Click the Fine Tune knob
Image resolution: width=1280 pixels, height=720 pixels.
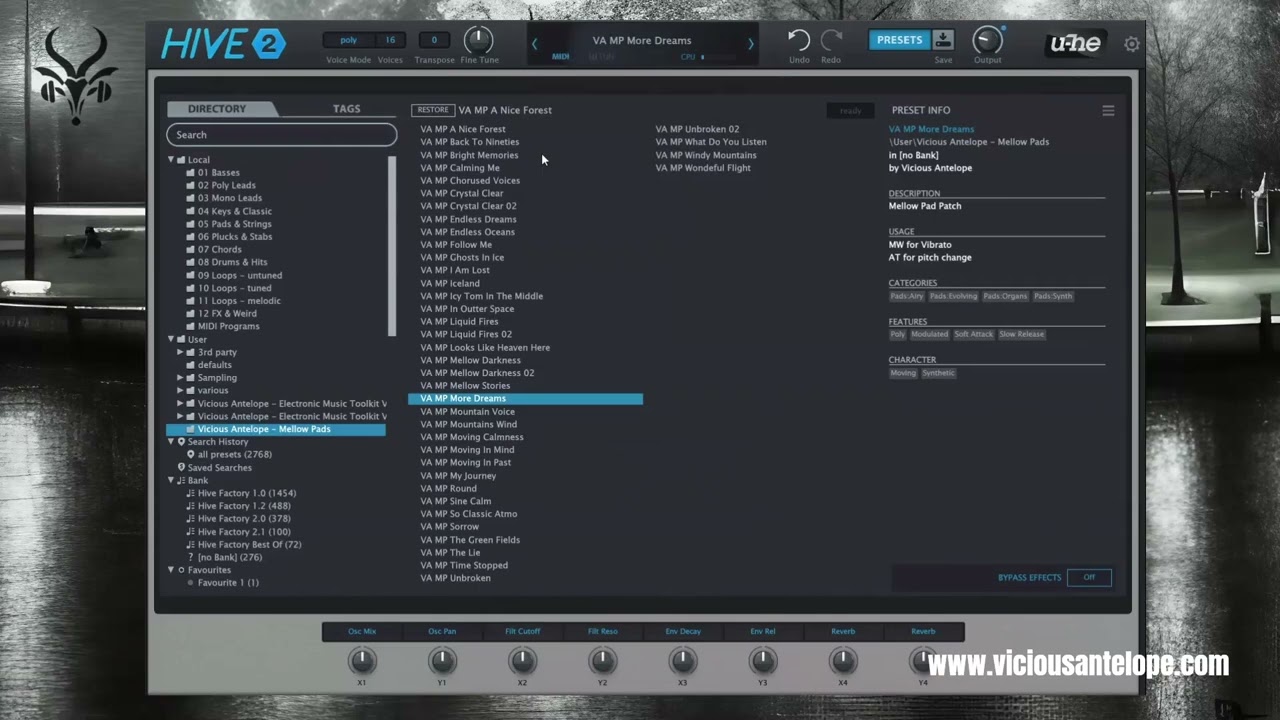pos(479,40)
